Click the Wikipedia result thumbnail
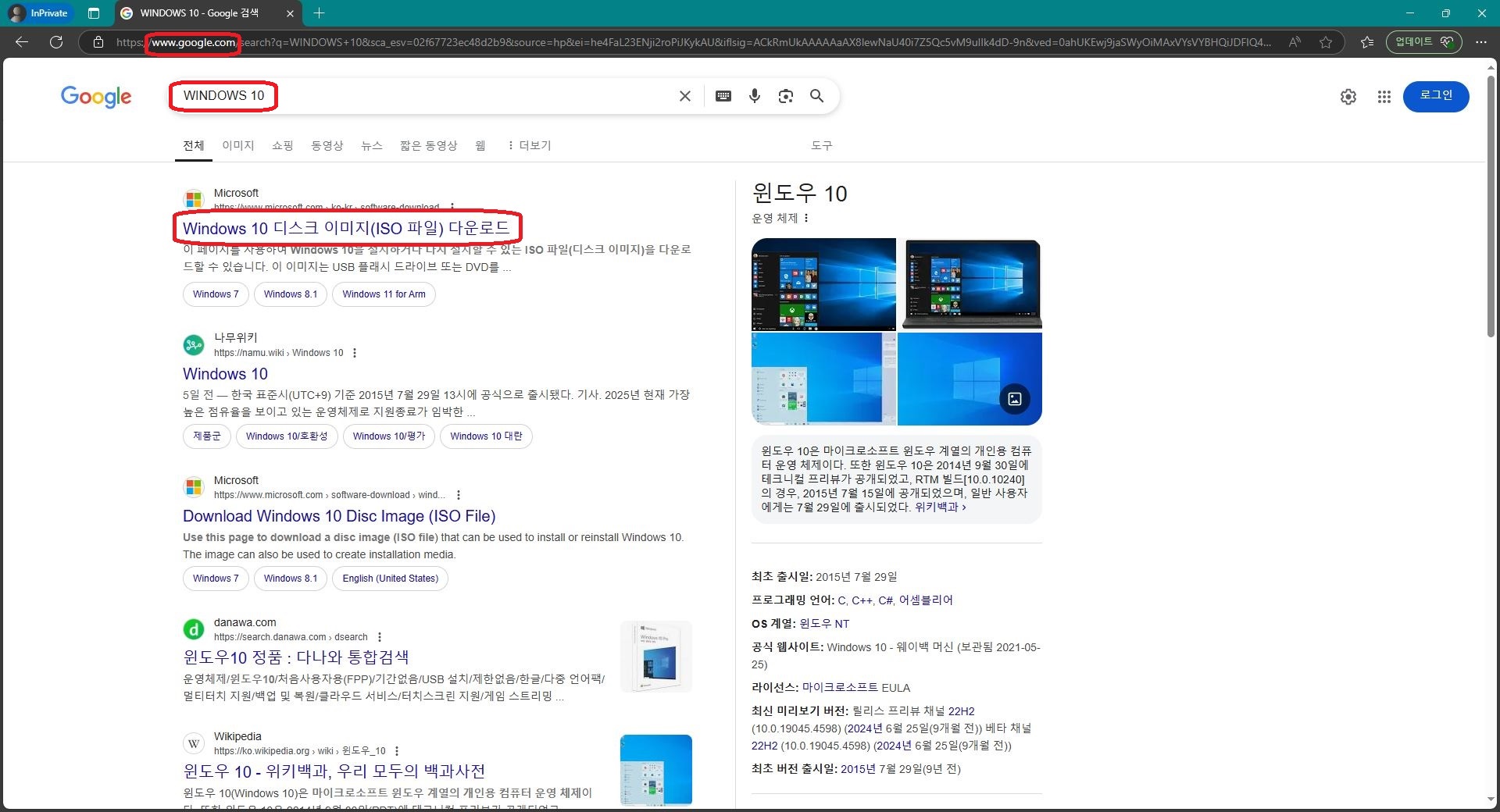The image size is (1500, 812). (656, 770)
